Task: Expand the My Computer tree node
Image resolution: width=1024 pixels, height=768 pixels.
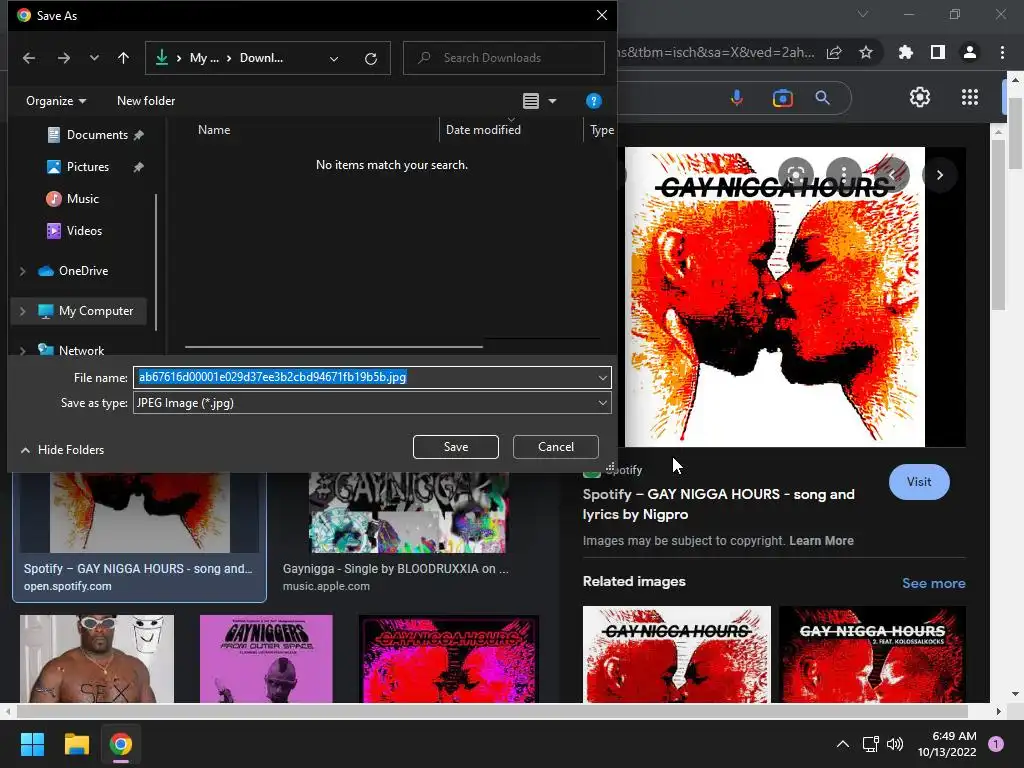Action: pos(23,312)
